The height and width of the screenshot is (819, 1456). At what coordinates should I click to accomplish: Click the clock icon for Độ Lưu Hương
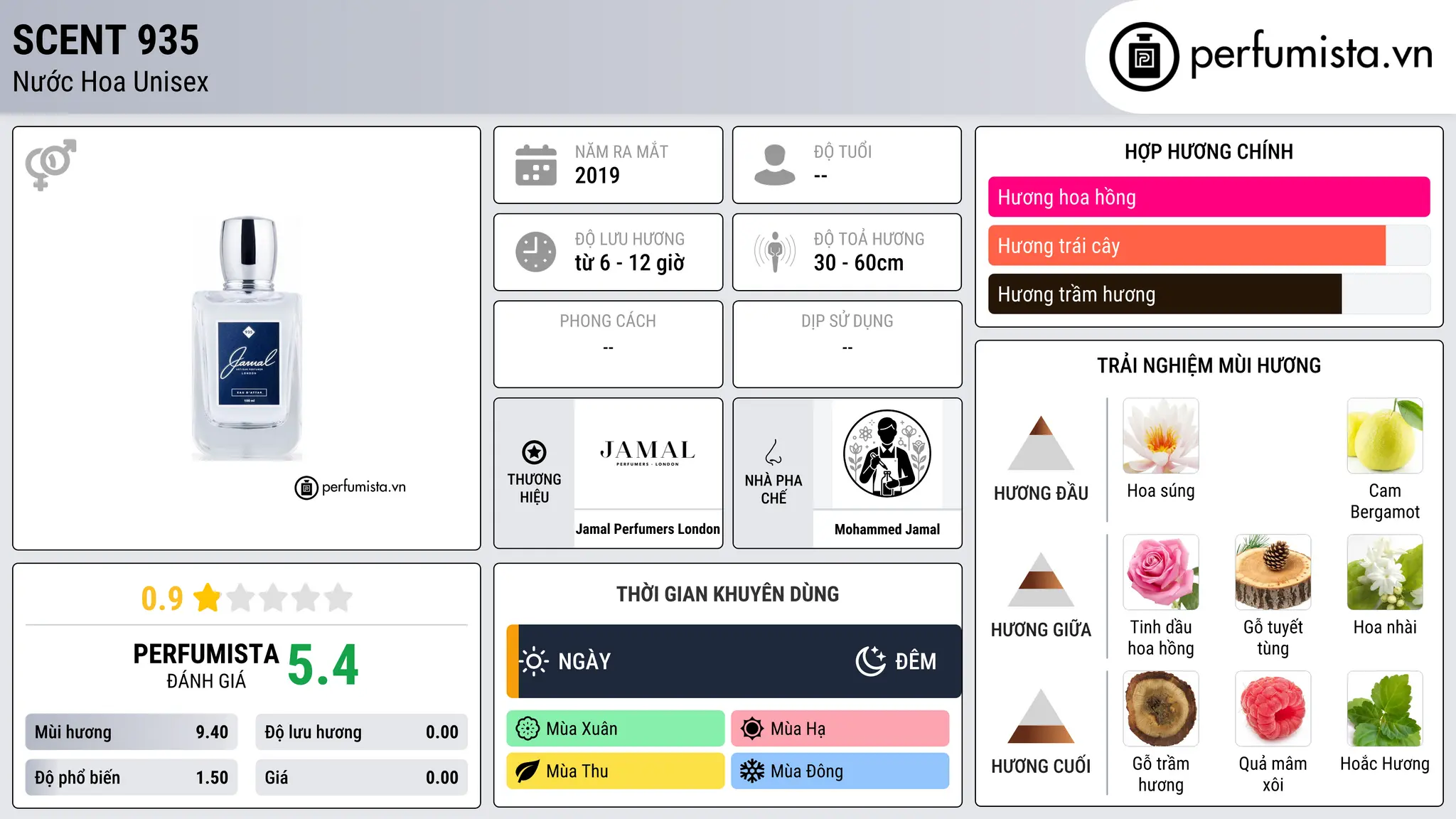(x=536, y=252)
